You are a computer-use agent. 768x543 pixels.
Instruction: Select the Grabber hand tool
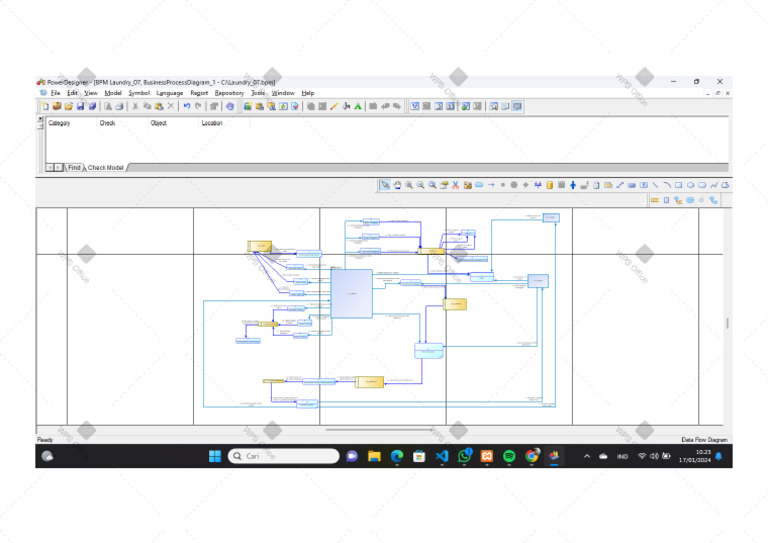point(397,185)
